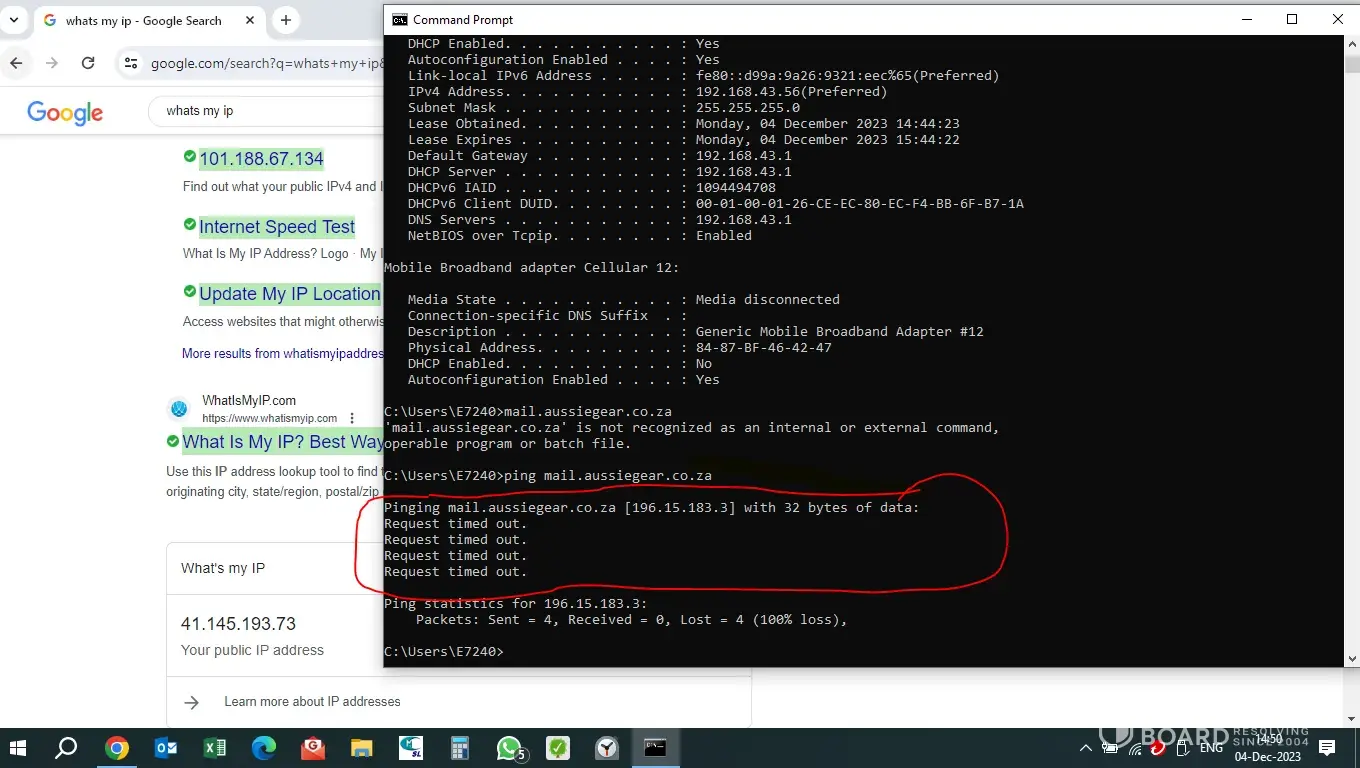Click 'Your public IP address' caption
1360x768 pixels.
(252, 650)
